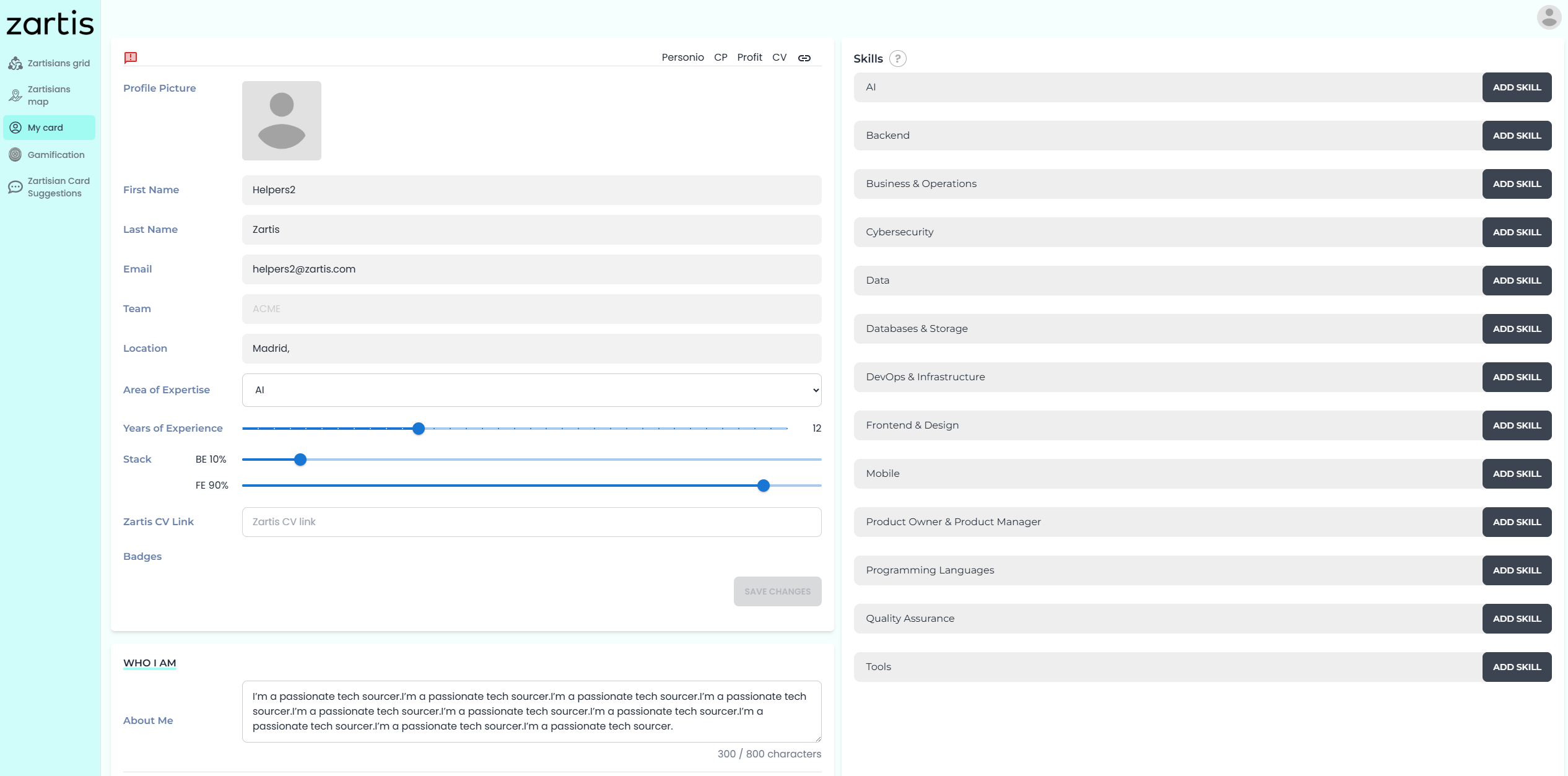Go to Zartisians grid menu item
The width and height of the screenshot is (1568, 776).
[x=49, y=63]
